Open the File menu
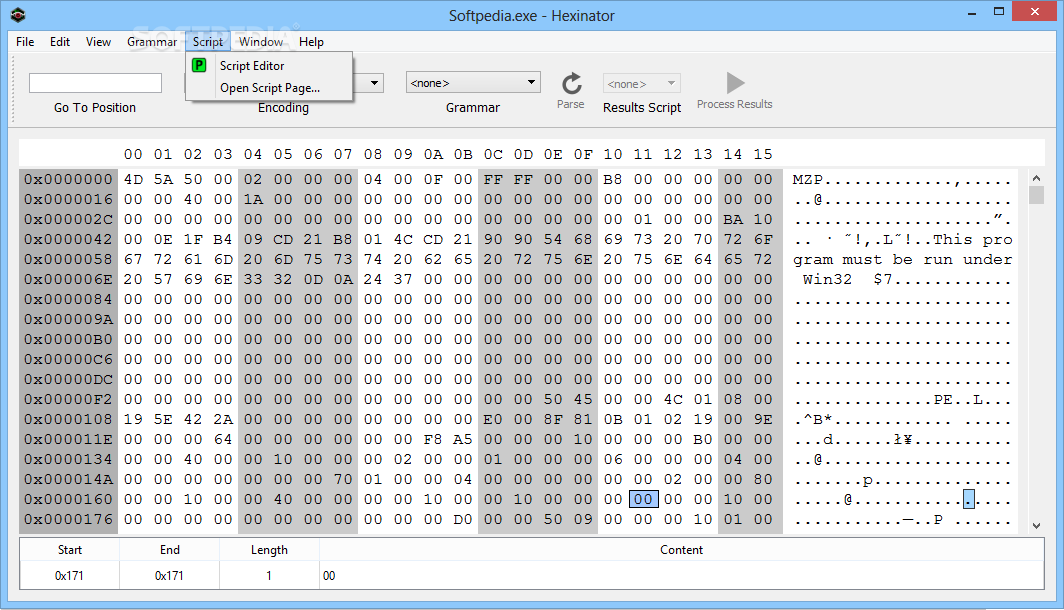This screenshot has width=1064, height=610. 25,41
